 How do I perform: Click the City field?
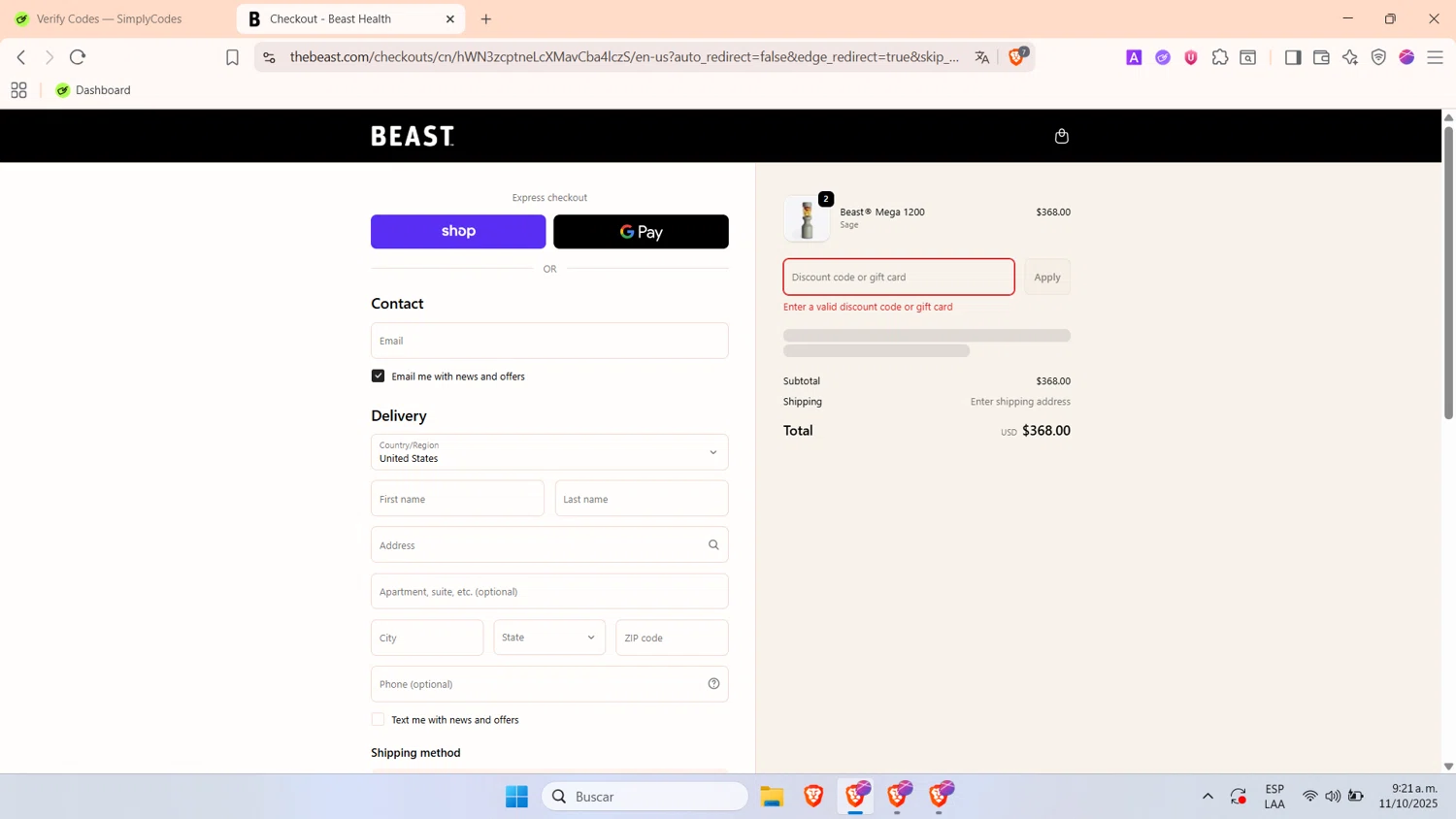(x=427, y=638)
